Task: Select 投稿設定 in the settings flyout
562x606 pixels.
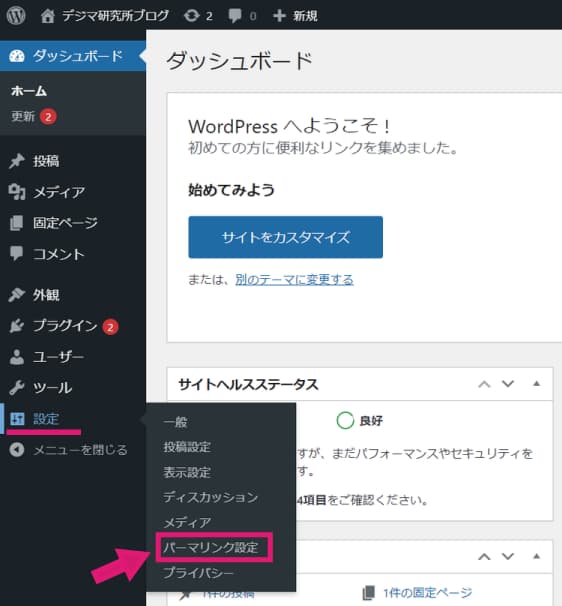Action: (x=187, y=447)
